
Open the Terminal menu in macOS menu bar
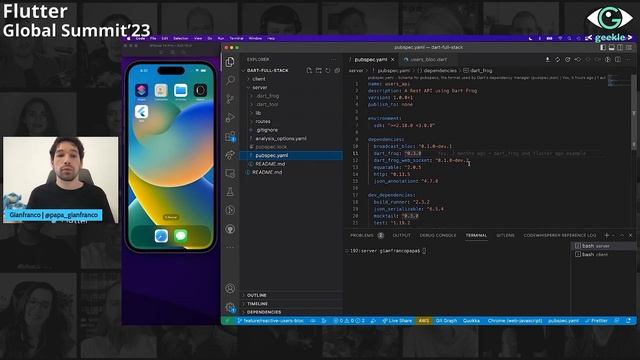pyautogui.click(x=236, y=38)
